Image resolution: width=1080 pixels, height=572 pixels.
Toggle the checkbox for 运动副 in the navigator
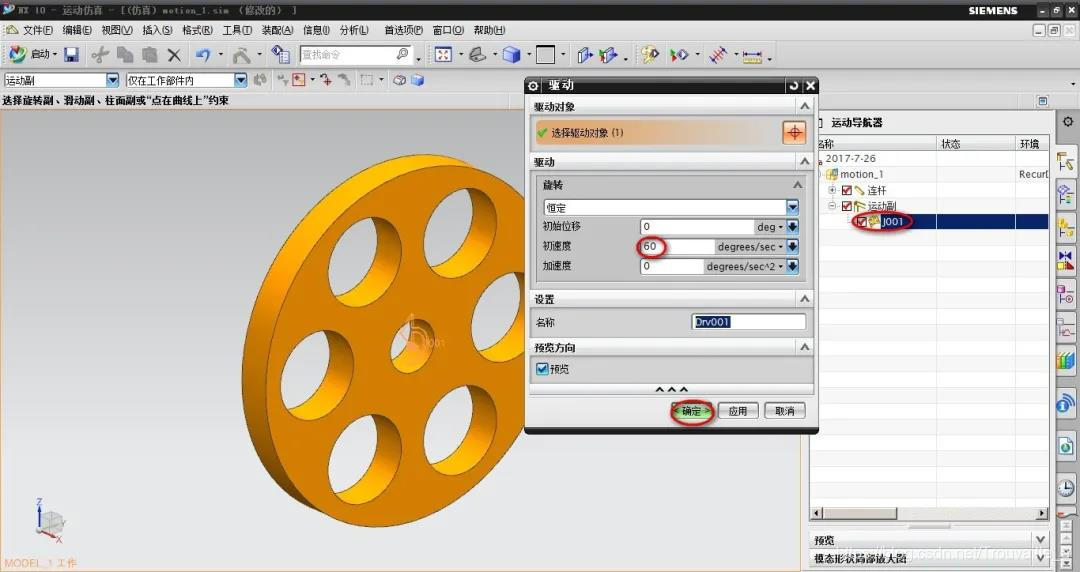(847, 206)
